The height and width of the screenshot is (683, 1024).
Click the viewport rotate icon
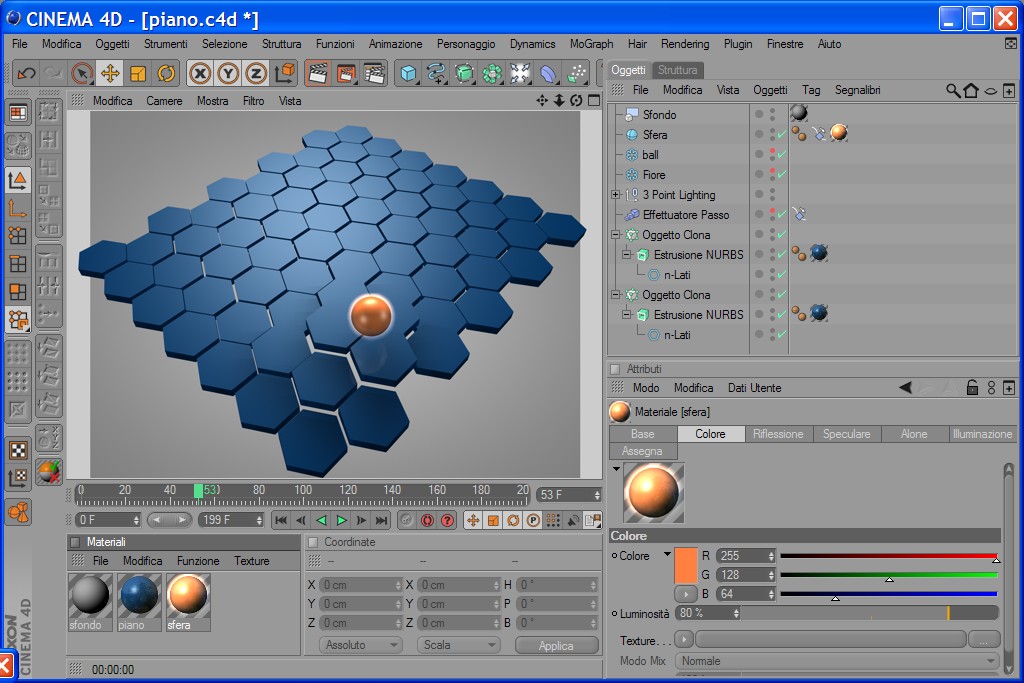pyautogui.click(x=576, y=101)
